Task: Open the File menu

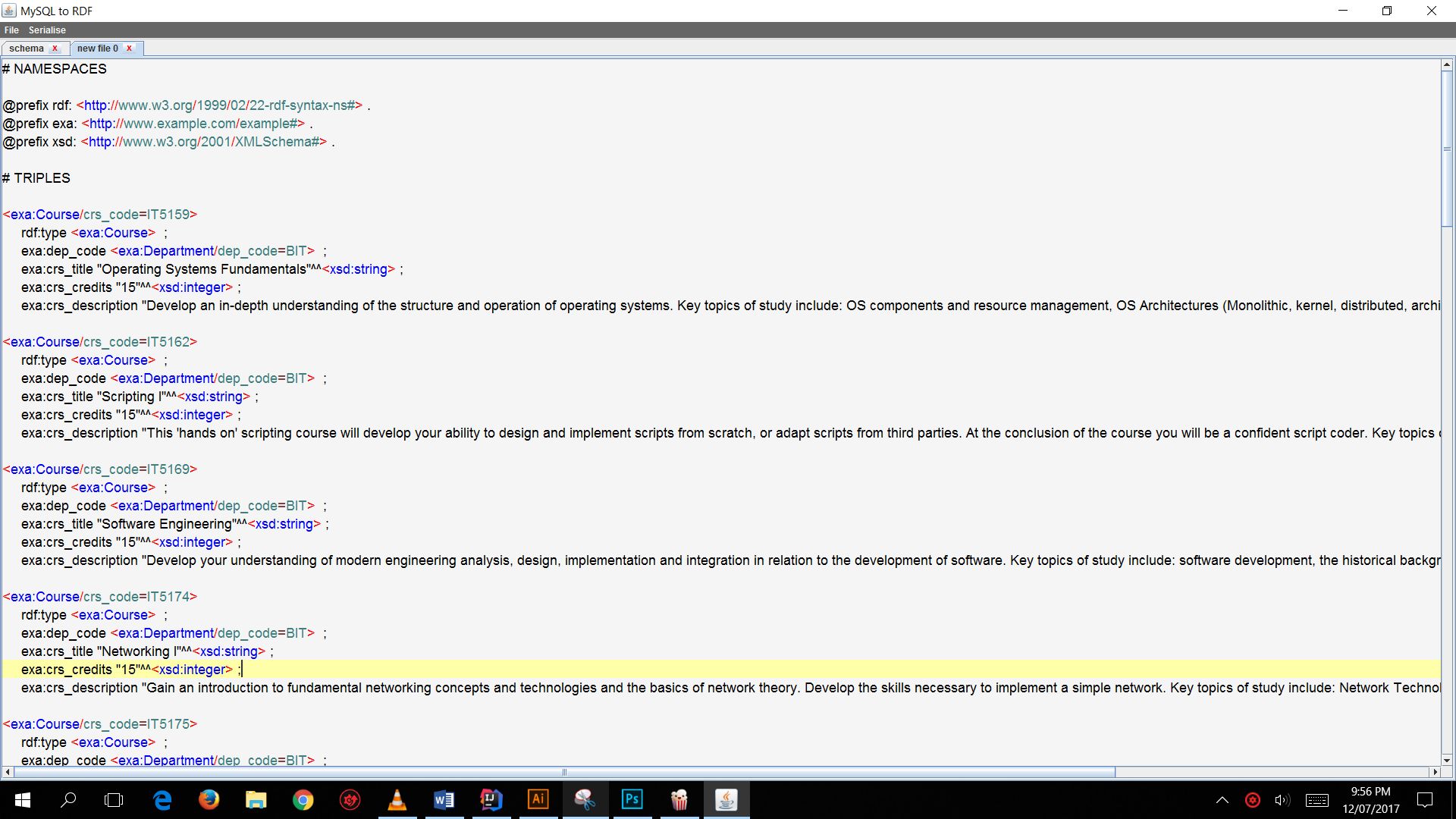Action: pos(11,30)
